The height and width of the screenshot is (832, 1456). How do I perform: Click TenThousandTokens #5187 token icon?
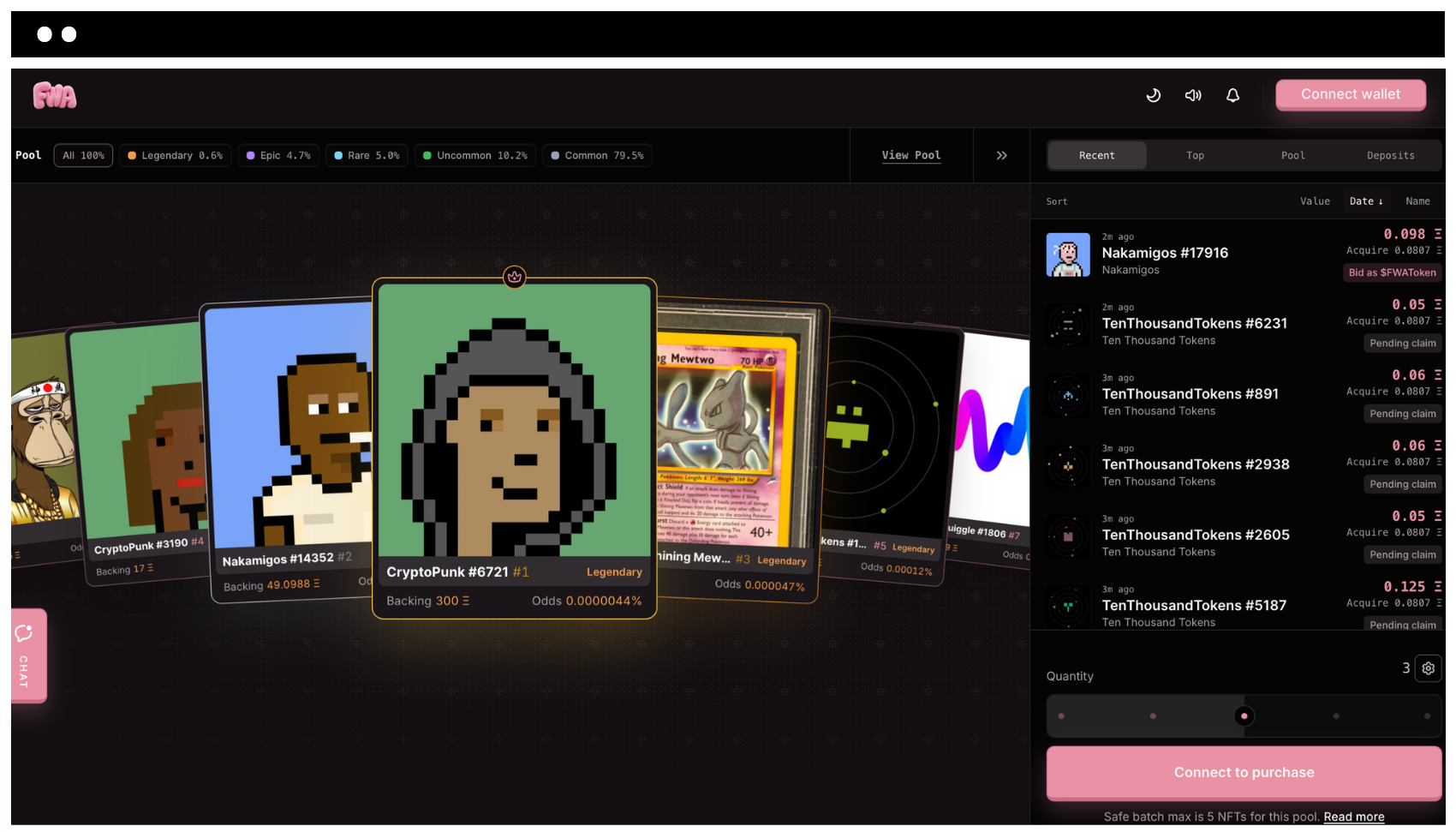[1068, 607]
